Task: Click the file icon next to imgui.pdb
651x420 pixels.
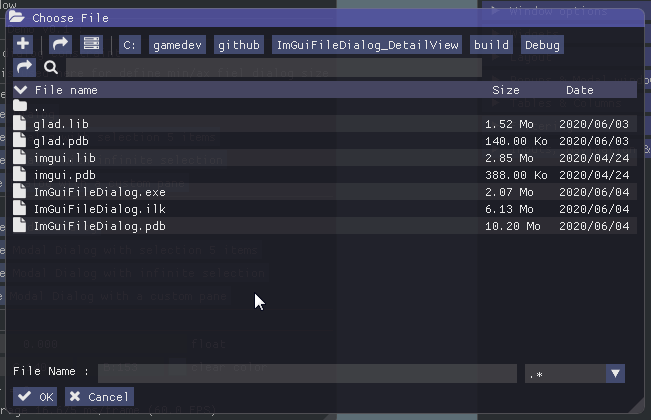Action: point(20,174)
